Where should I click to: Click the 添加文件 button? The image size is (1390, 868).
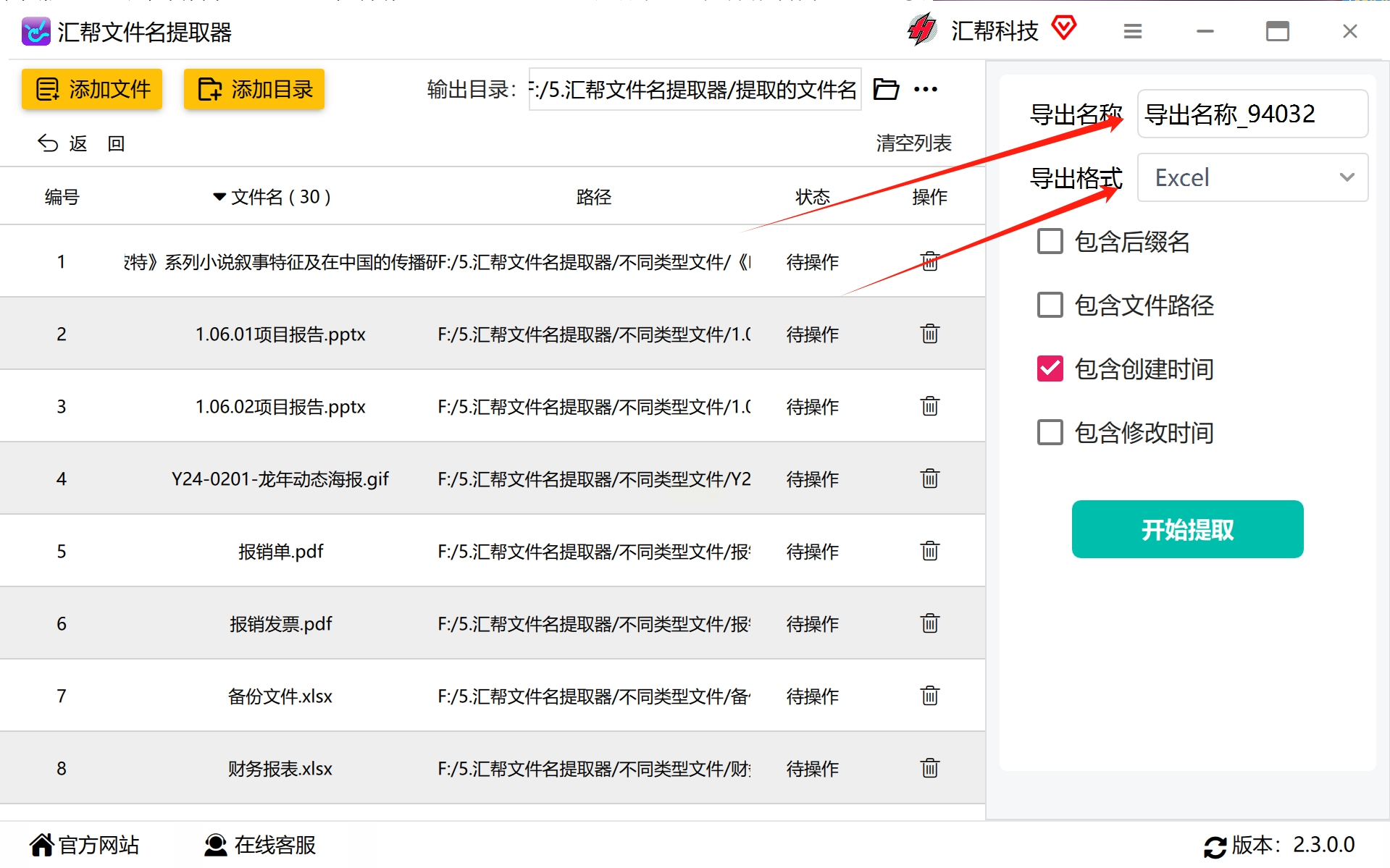pyautogui.click(x=92, y=89)
